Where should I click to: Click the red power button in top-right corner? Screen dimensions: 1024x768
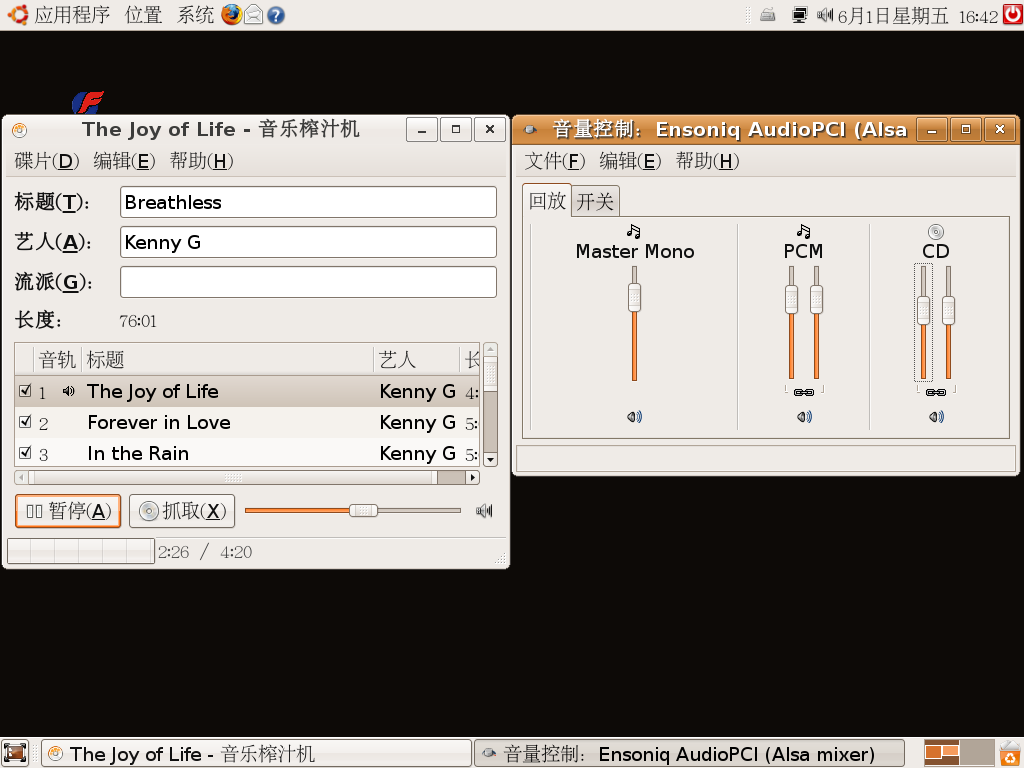(x=1013, y=14)
